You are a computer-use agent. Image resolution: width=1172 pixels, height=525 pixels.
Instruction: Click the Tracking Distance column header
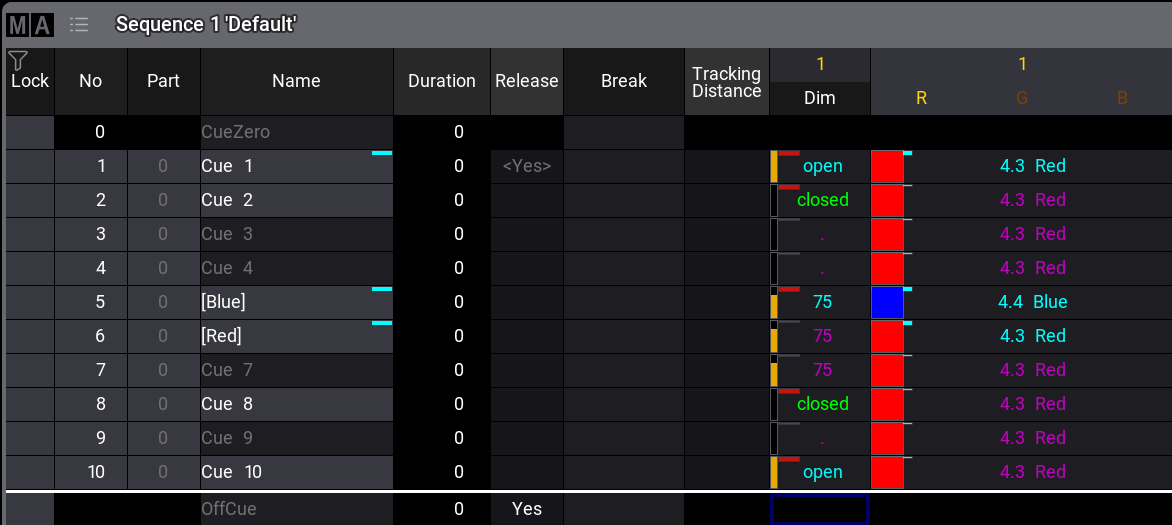726,82
